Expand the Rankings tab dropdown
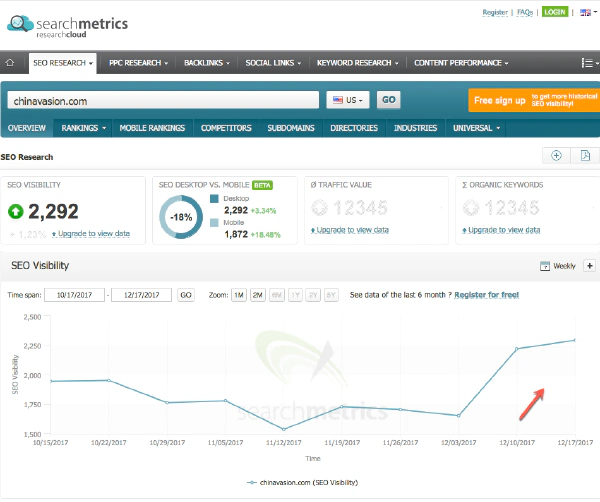This screenshot has width=600, height=502. click(x=83, y=128)
